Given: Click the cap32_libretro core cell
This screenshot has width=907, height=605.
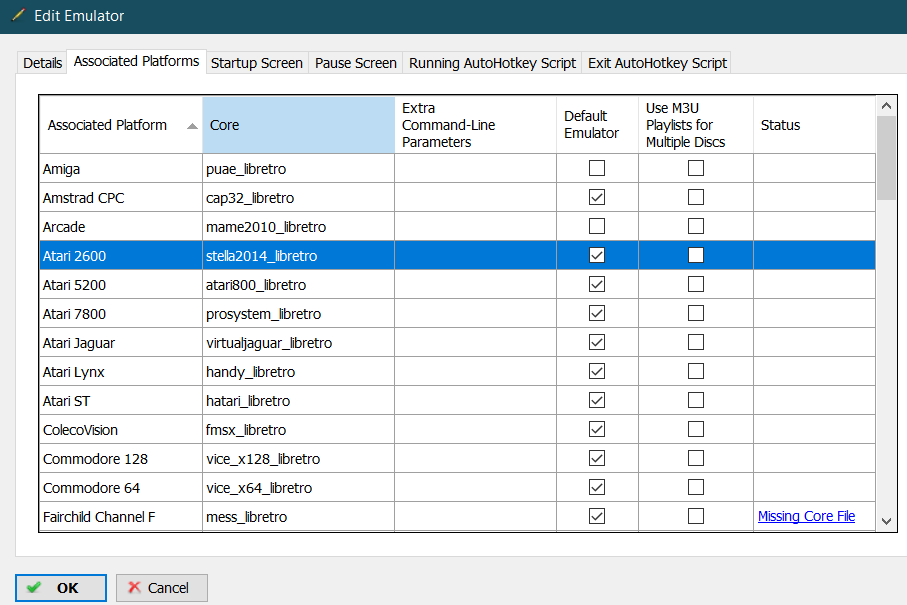Looking at the screenshot, I should click(x=298, y=197).
